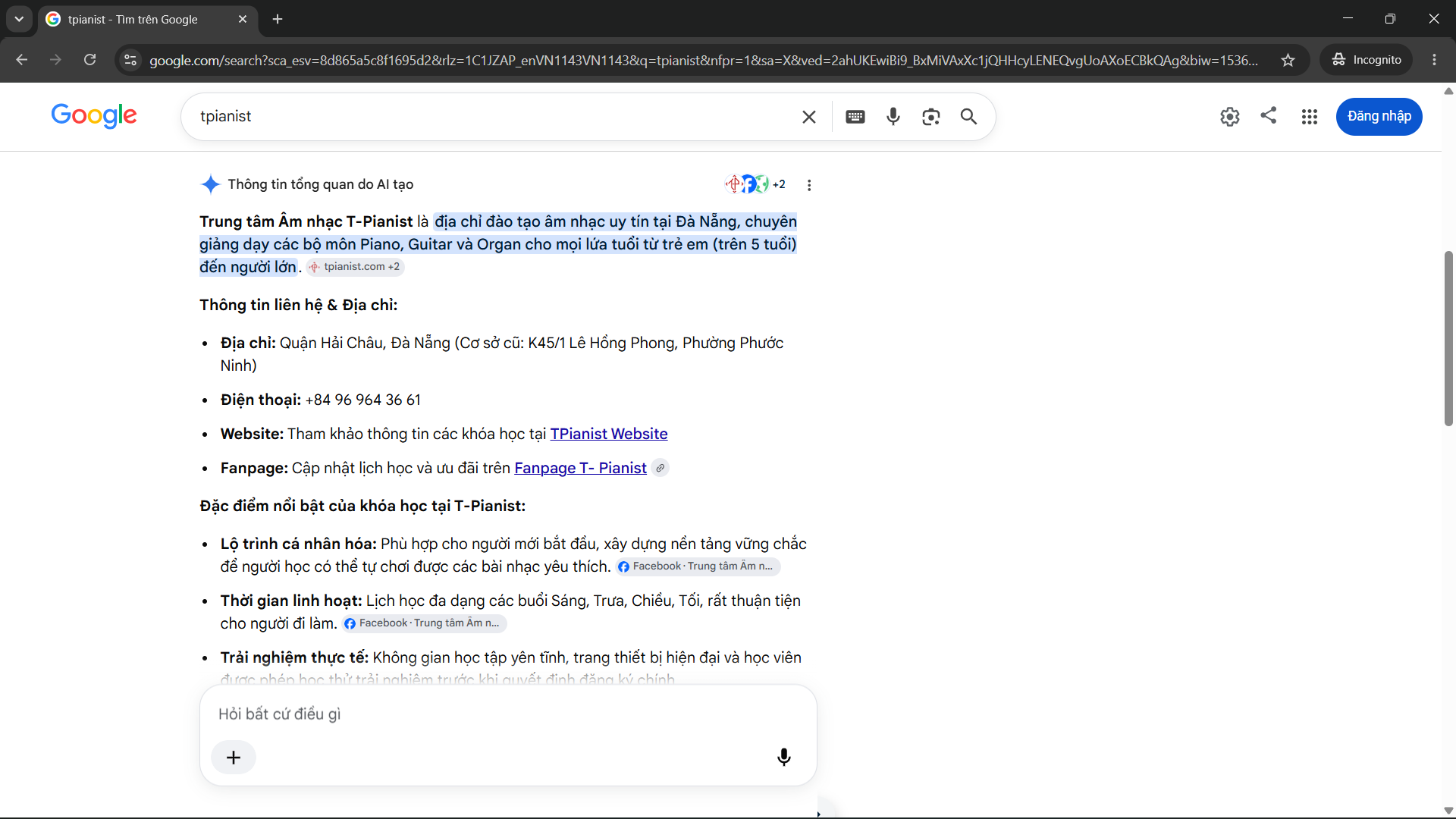Click microphone in ask anything box

pos(784,758)
